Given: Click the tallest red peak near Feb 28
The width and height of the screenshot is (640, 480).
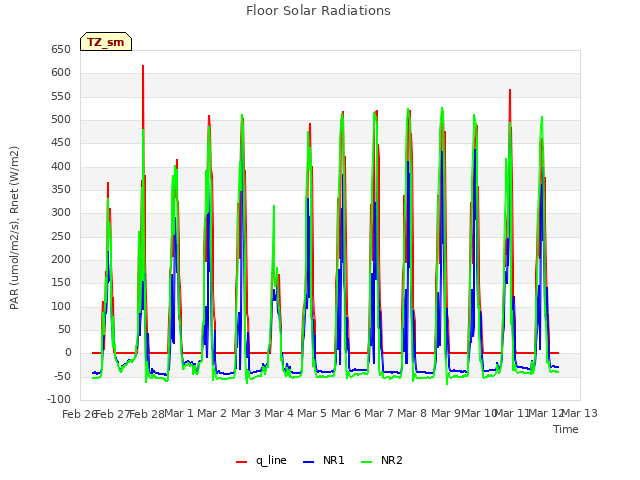Looking at the screenshot, I should pyautogui.click(x=143, y=66).
